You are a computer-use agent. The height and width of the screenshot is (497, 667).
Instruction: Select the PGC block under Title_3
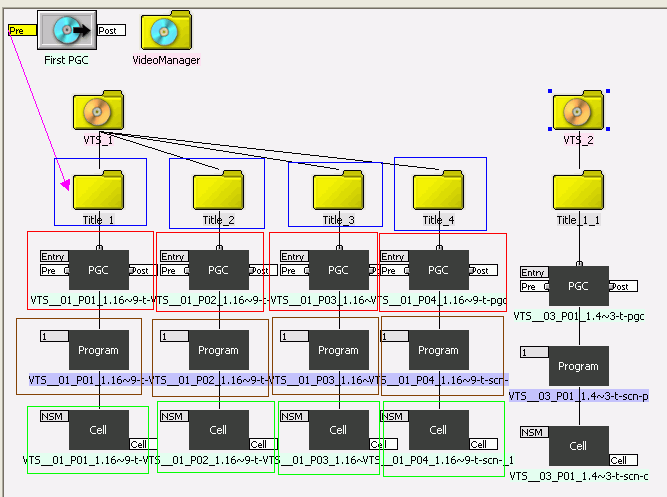339,270
